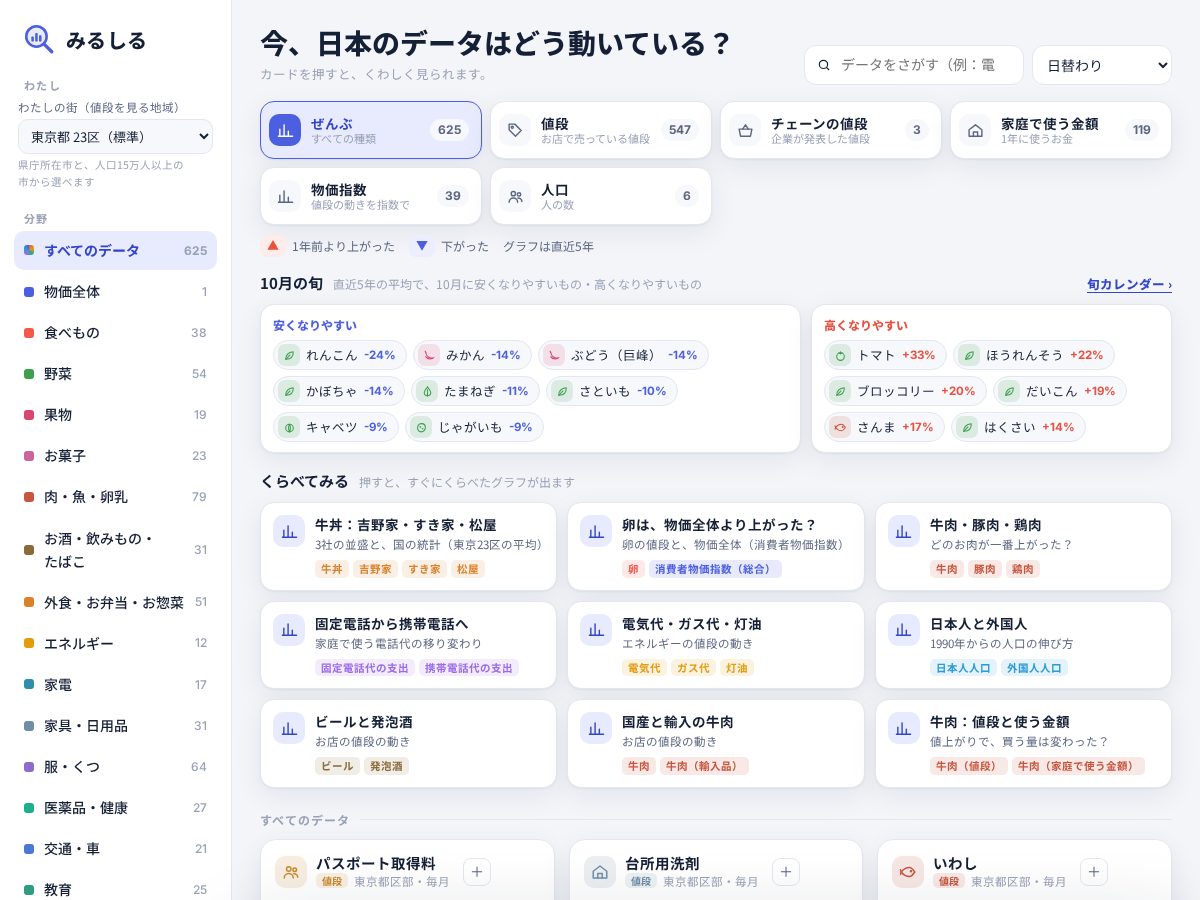Select 家電 in sidebar
1200x900 pixels.
tap(115, 684)
